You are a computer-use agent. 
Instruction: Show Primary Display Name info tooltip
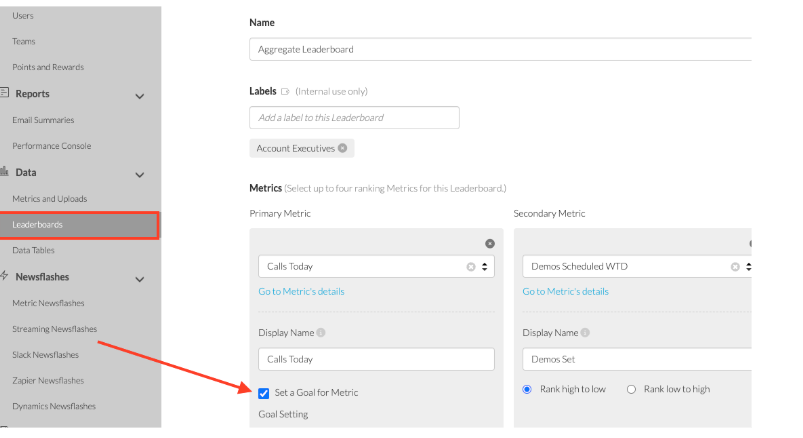coord(321,332)
